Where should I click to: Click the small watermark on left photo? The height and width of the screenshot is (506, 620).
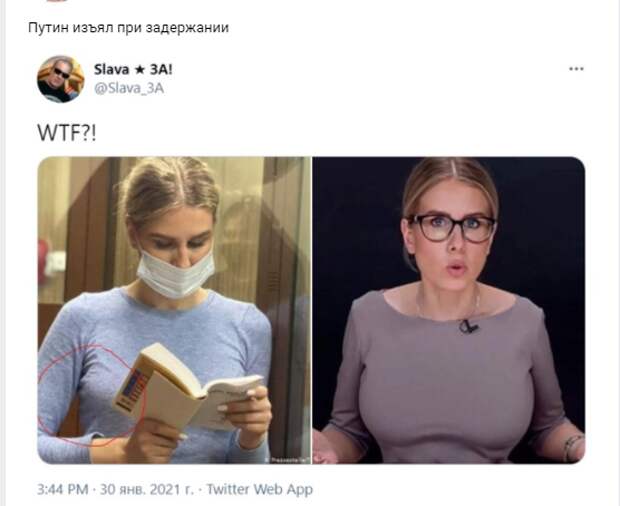click(286, 460)
